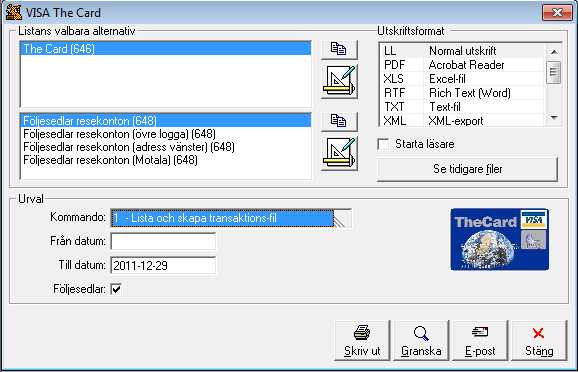This screenshot has width=578, height=372.
Task: Close the window with the red X
Action: [x=557, y=13]
